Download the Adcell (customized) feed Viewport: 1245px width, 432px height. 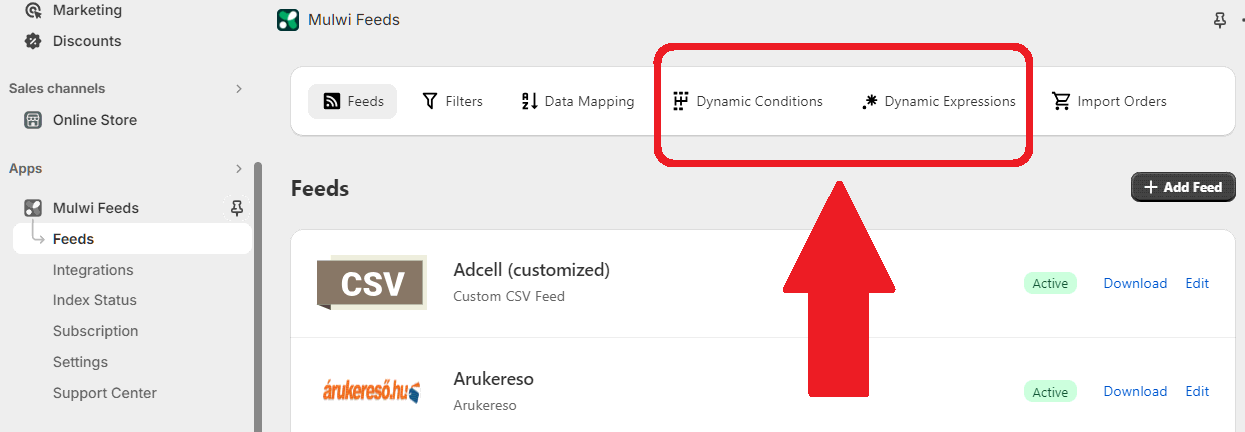(1135, 283)
